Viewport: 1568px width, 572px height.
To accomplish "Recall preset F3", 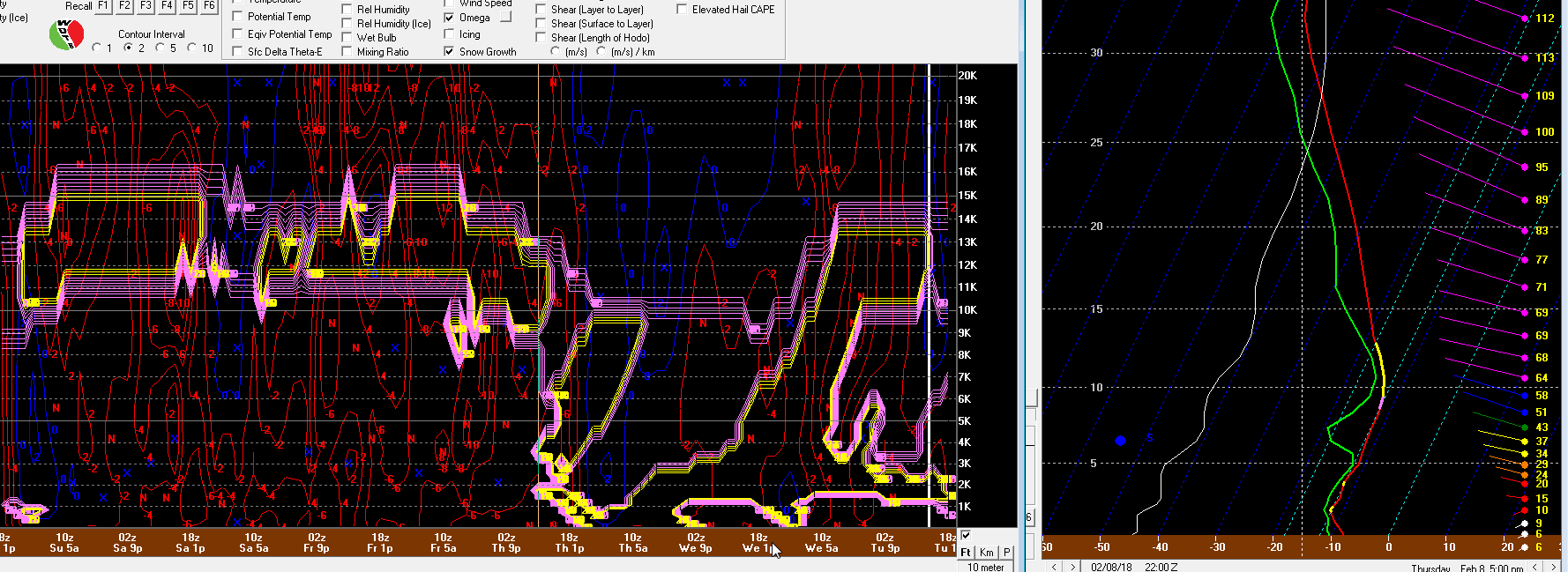I will pos(146,5).
